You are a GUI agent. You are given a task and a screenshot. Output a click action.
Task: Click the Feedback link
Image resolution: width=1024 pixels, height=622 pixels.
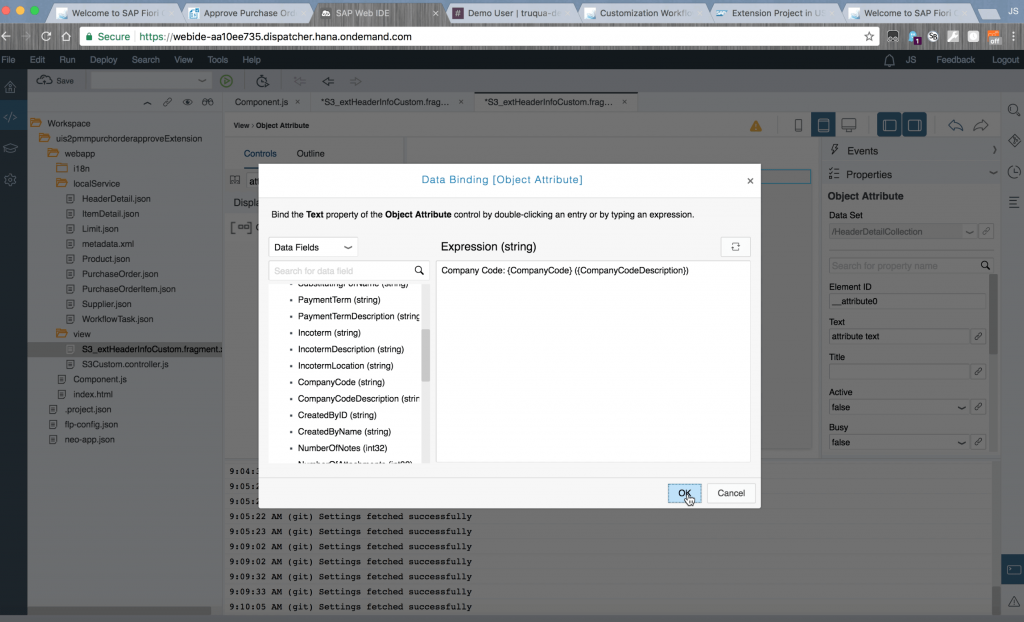click(955, 59)
